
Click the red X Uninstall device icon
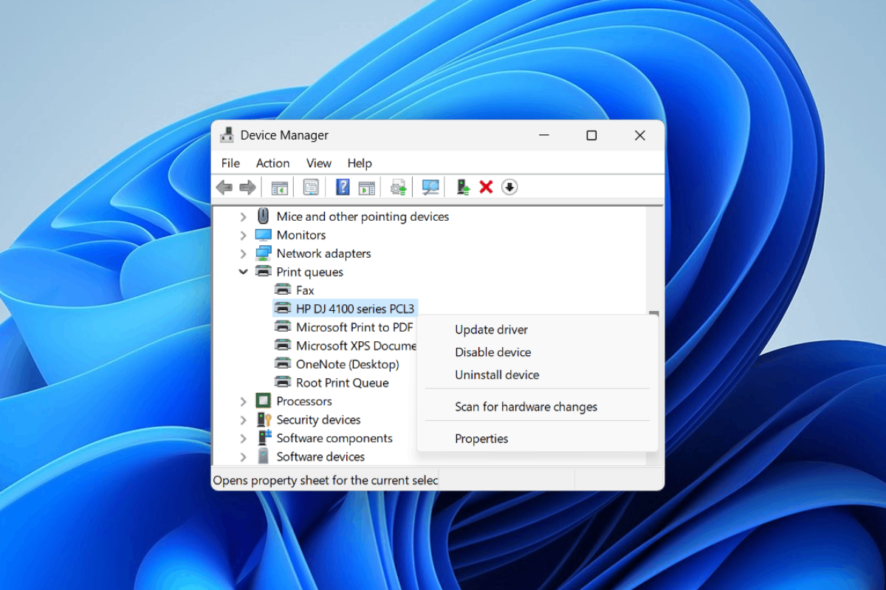pos(486,187)
